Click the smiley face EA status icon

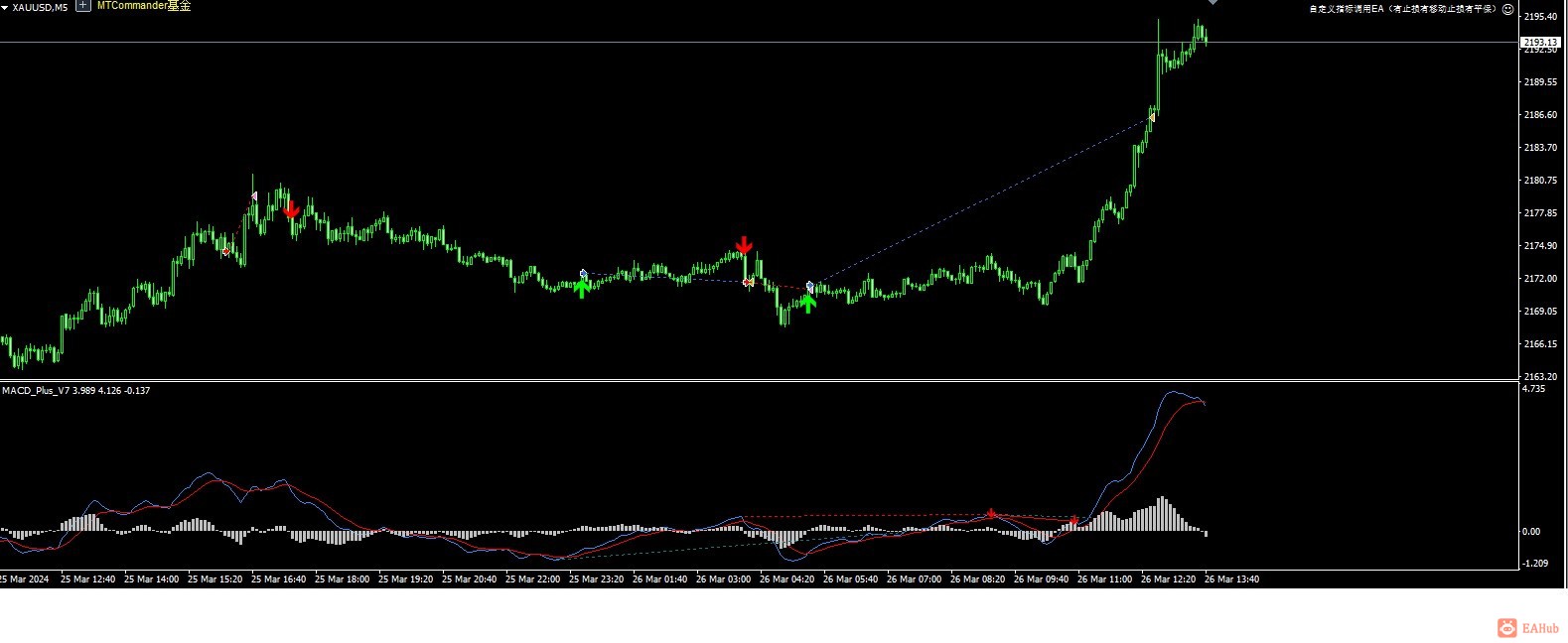(1507, 9)
